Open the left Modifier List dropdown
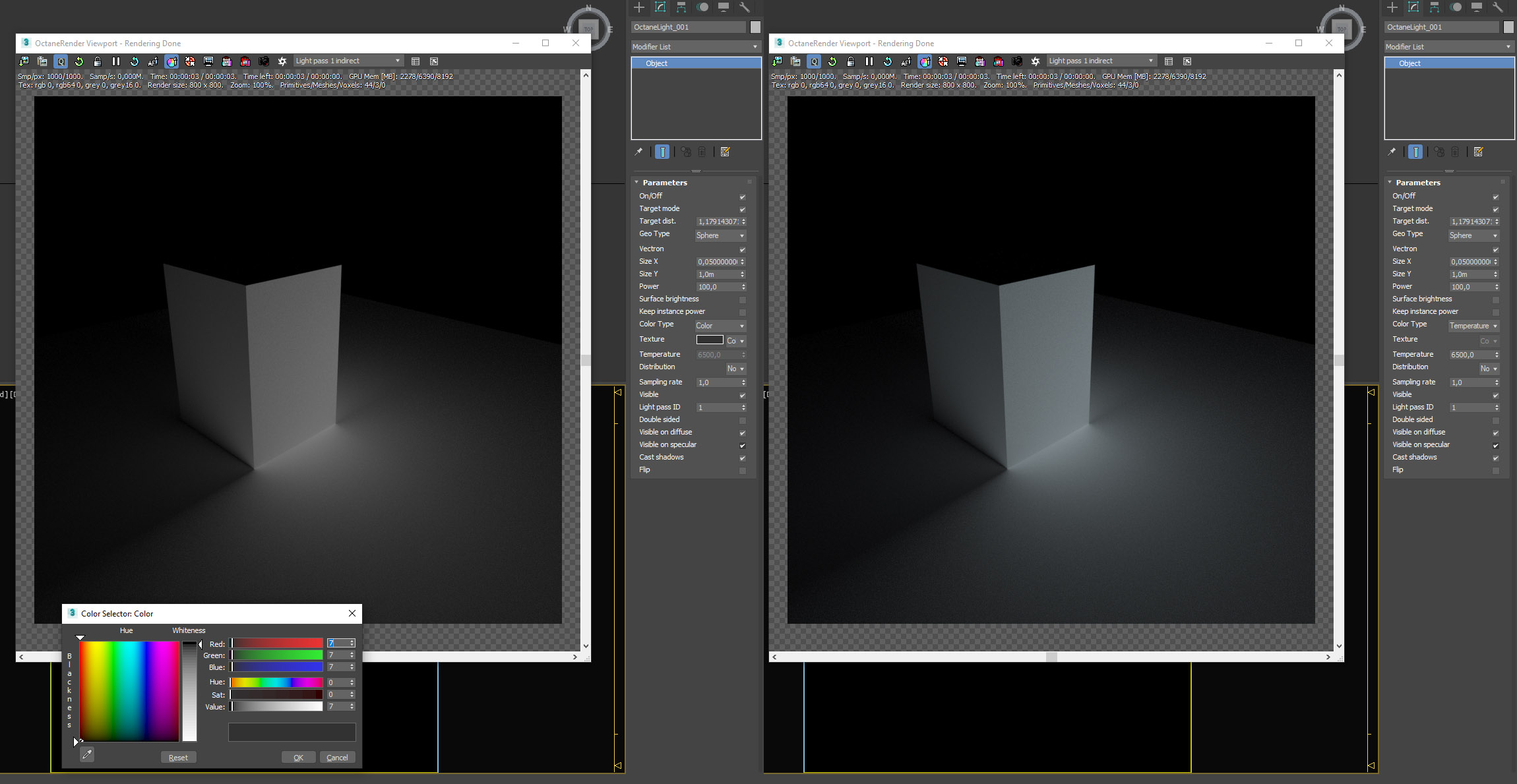 [x=695, y=47]
